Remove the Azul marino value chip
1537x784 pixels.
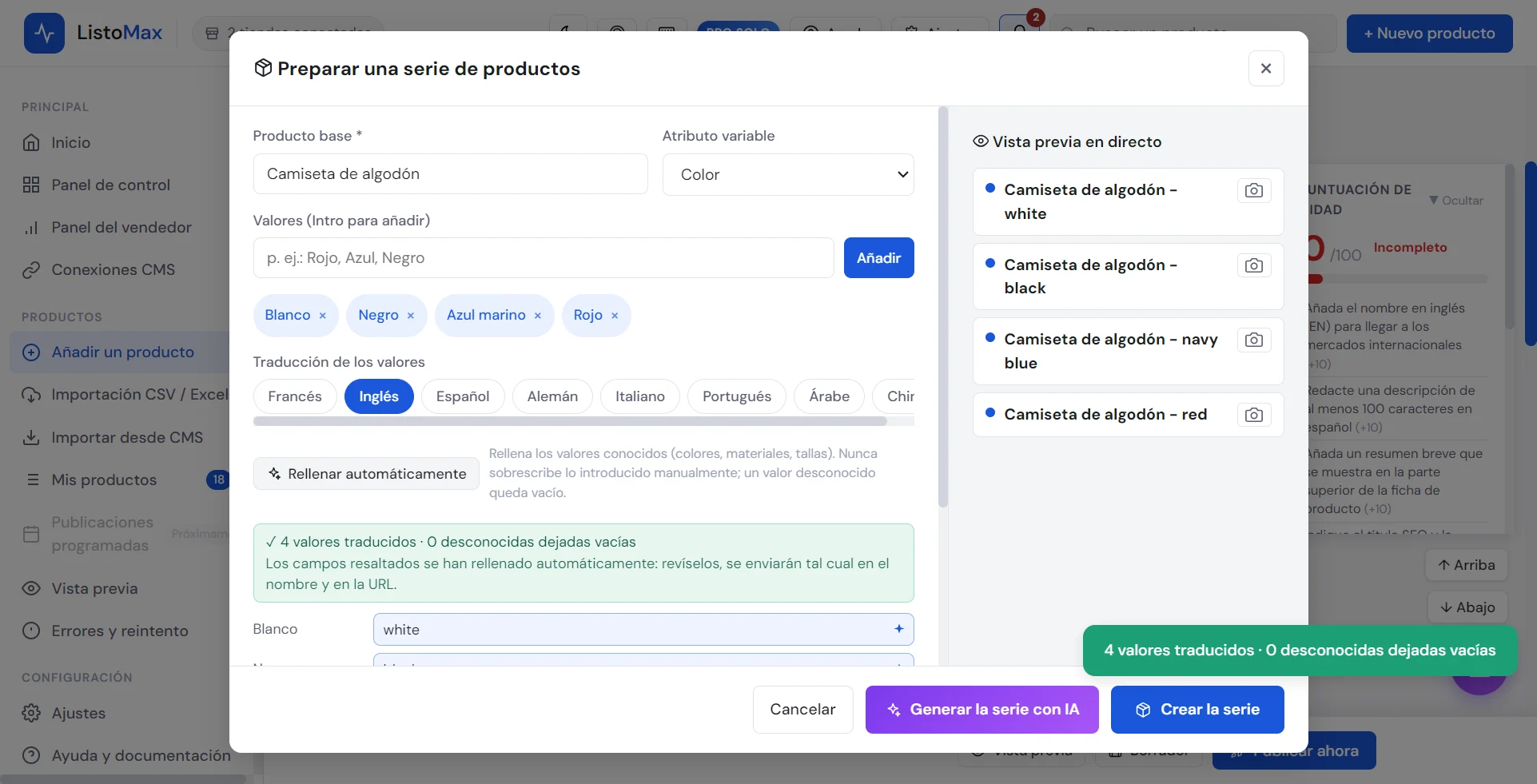point(538,316)
